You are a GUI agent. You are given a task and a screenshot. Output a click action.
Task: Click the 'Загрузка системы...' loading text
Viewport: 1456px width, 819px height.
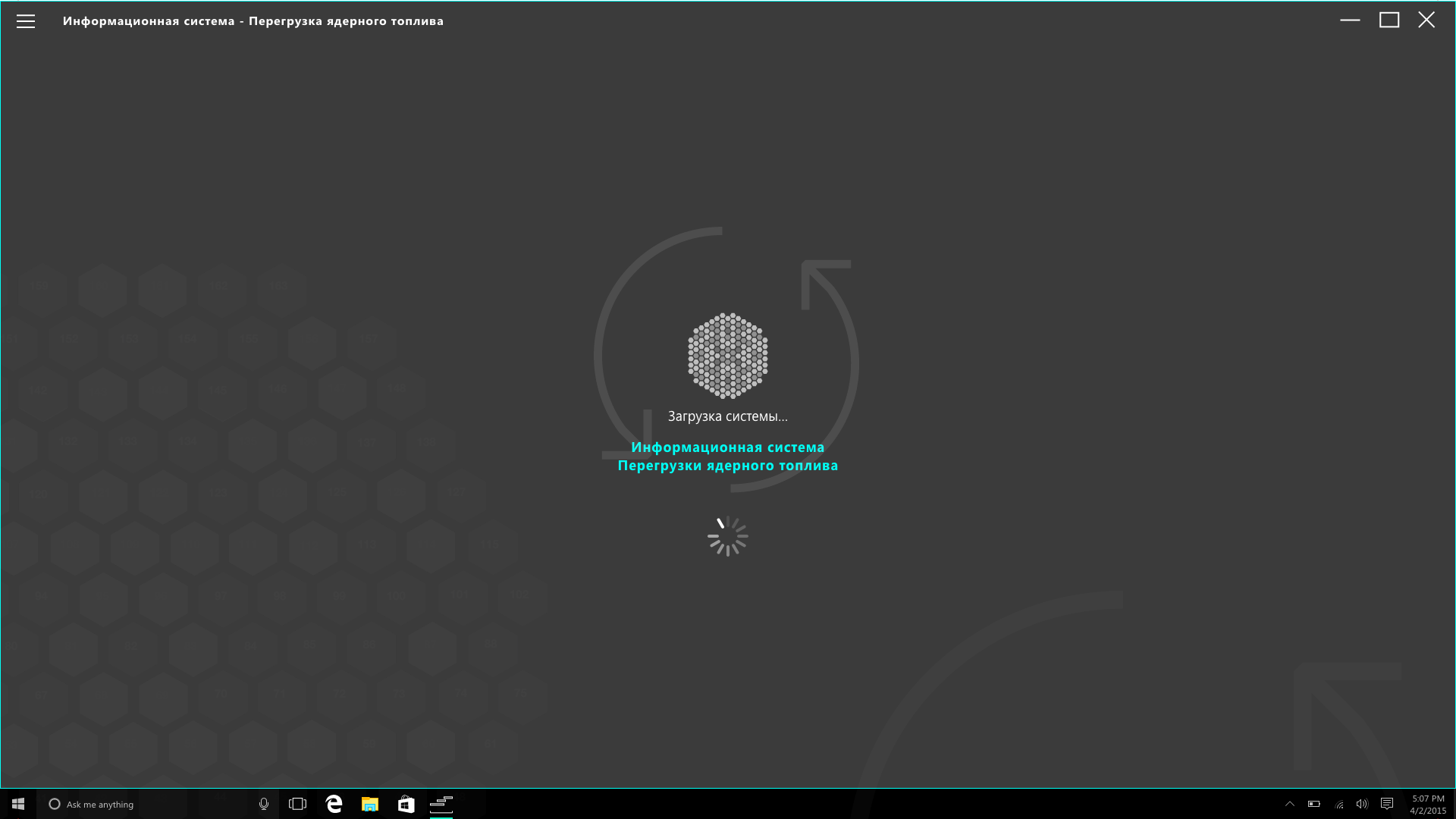728,416
